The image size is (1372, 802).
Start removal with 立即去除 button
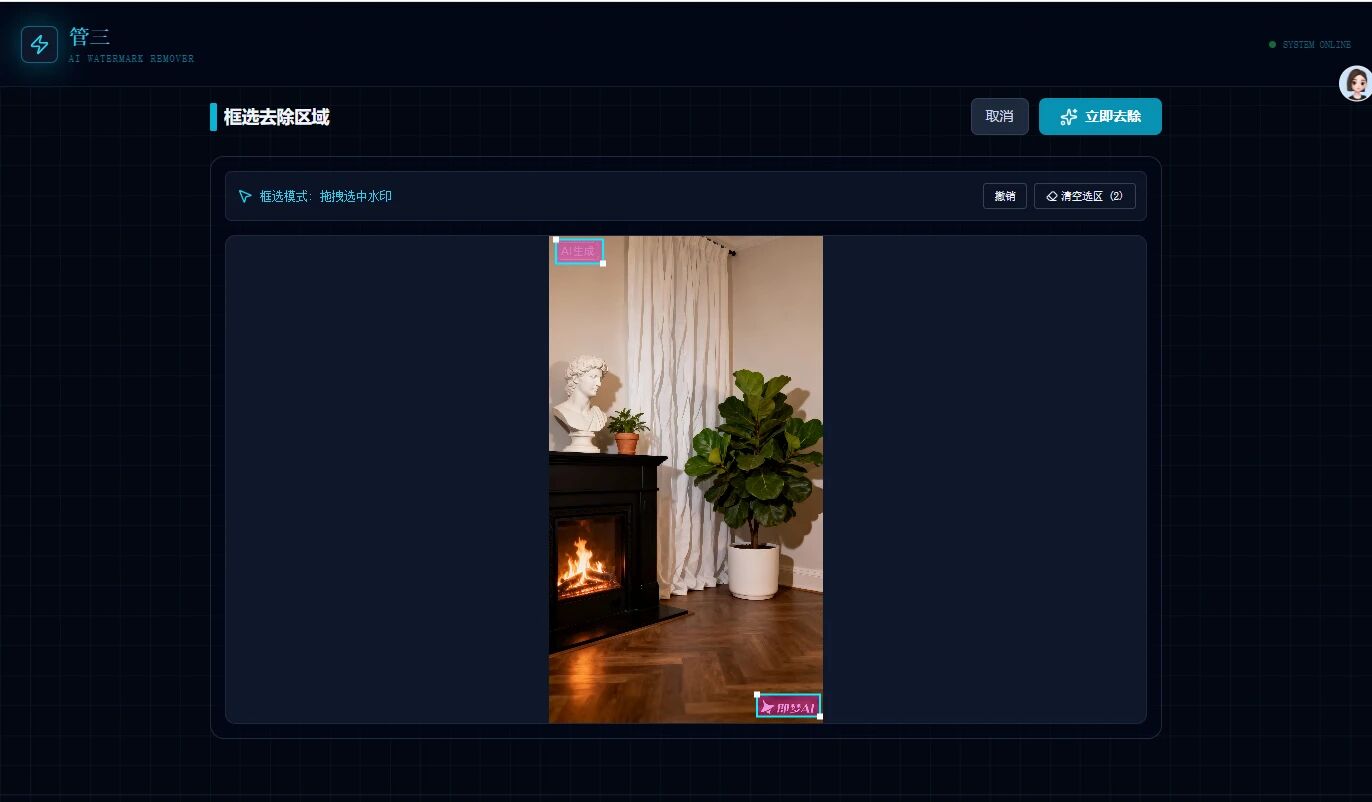pos(1099,117)
